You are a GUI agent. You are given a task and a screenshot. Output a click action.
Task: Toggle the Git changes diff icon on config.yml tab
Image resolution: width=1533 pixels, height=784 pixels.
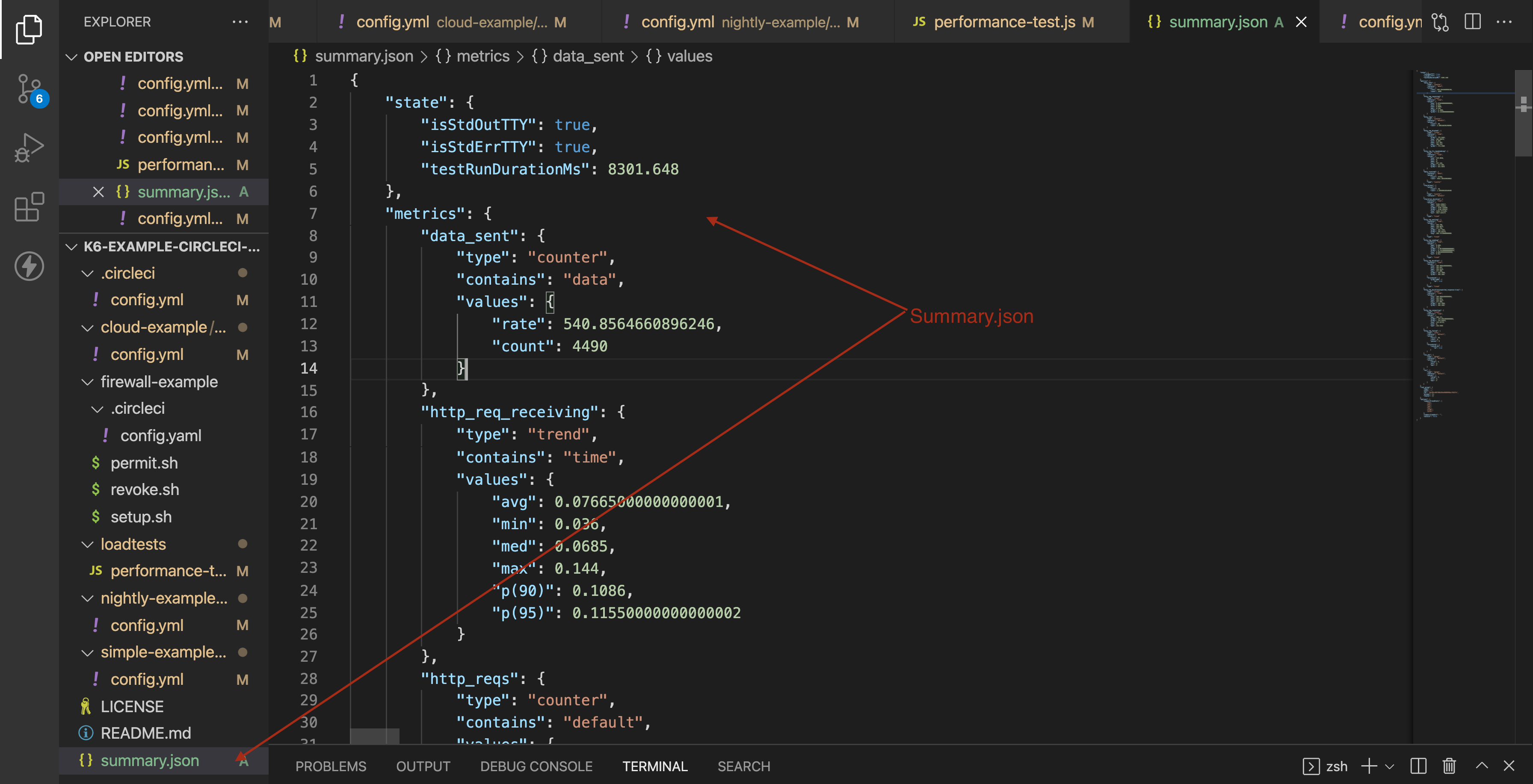(x=1441, y=22)
